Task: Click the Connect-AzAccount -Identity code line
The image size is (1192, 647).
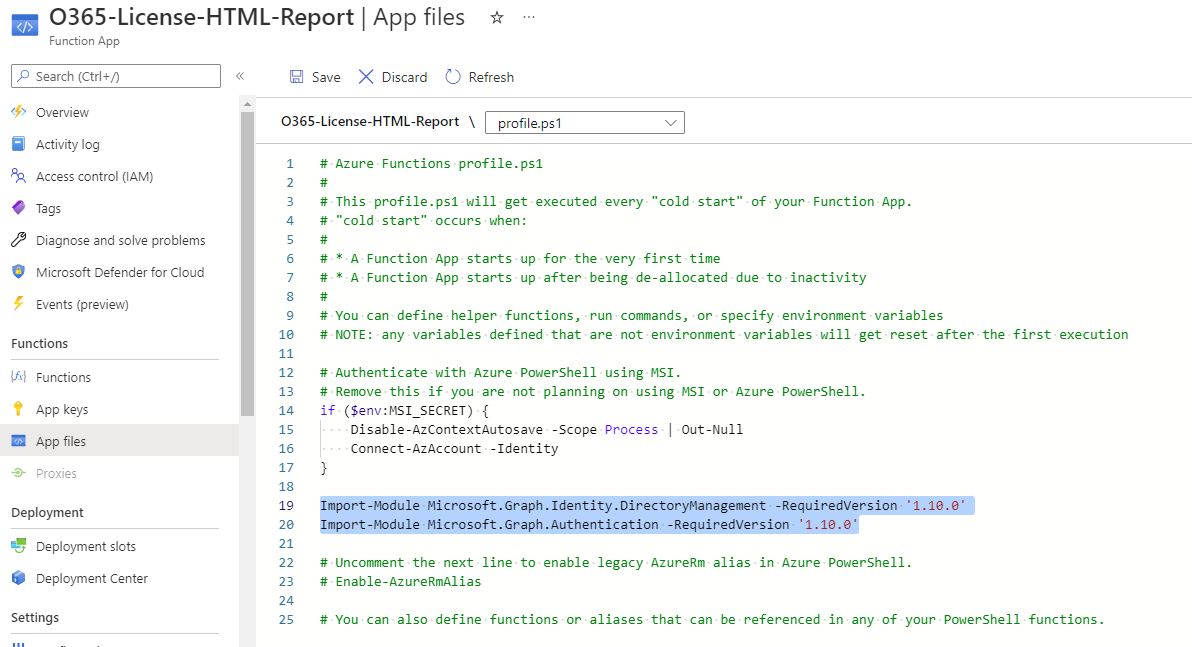Action: click(454, 449)
